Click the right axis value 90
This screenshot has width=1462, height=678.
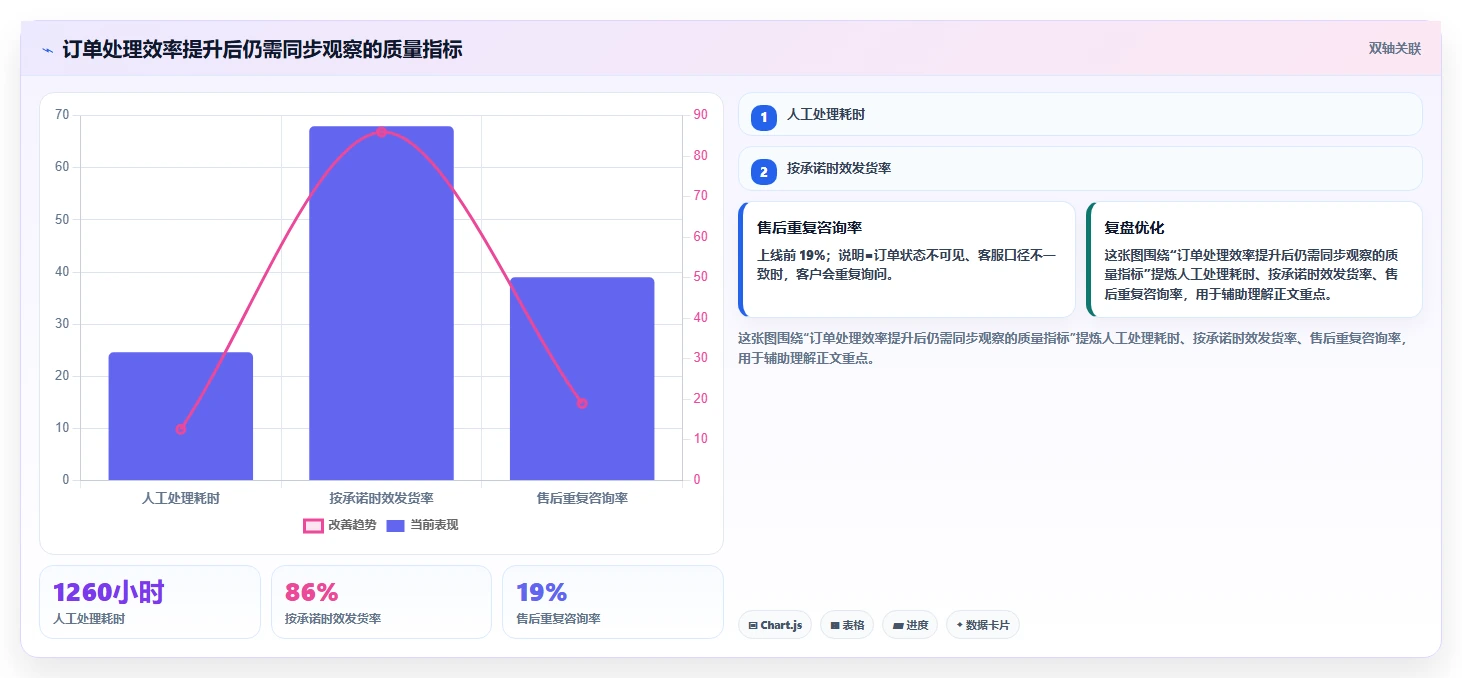pos(700,115)
